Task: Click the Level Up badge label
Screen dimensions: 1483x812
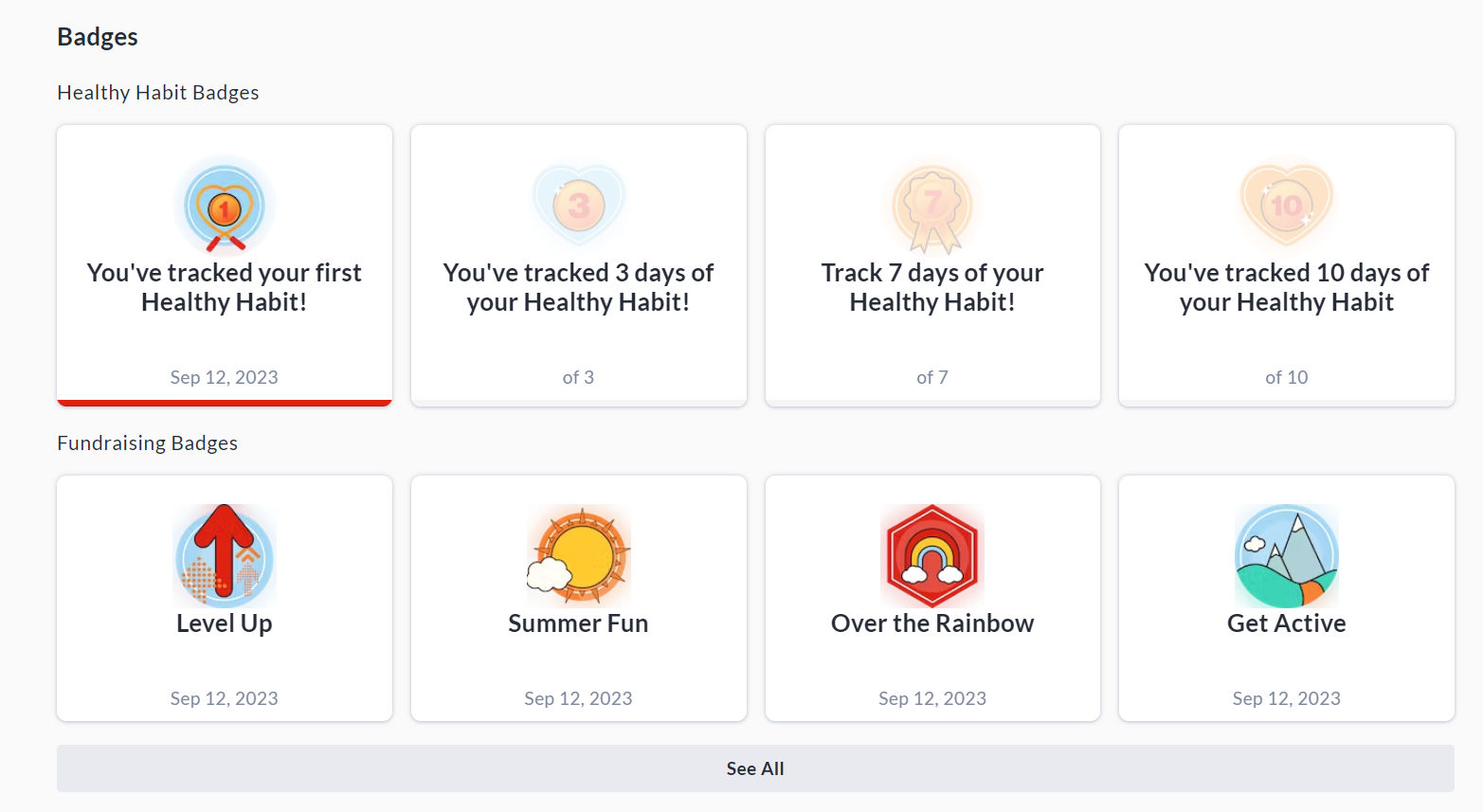Action: click(x=225, y=623)
